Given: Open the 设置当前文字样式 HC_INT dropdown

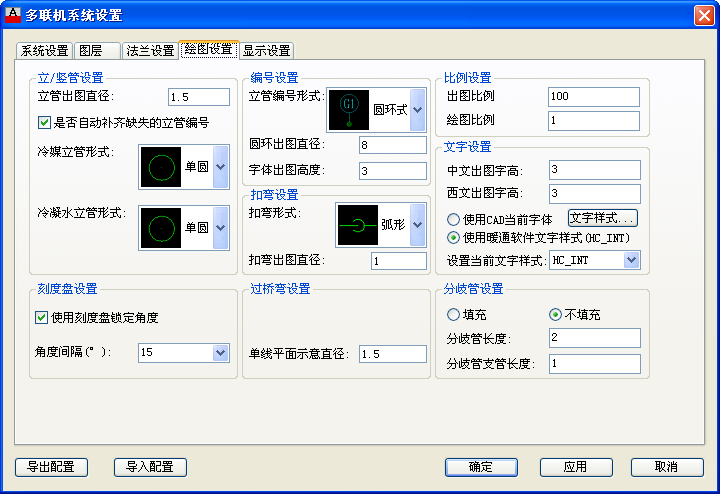Looking at the screenshot, I should 631,260.
